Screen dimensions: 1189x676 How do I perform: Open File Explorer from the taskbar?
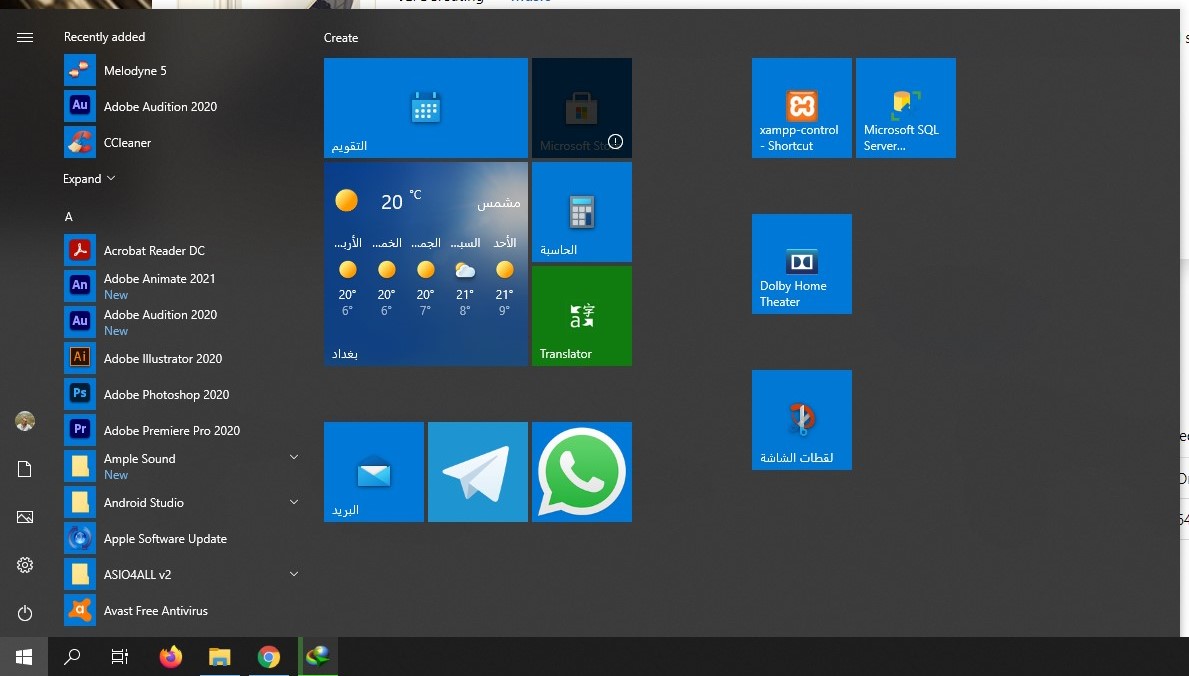(220, 656)
